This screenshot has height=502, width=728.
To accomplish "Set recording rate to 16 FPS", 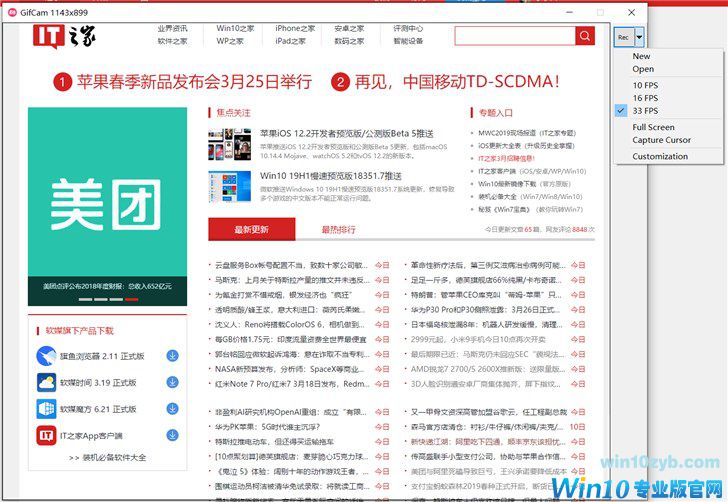I will coord(645,98).
